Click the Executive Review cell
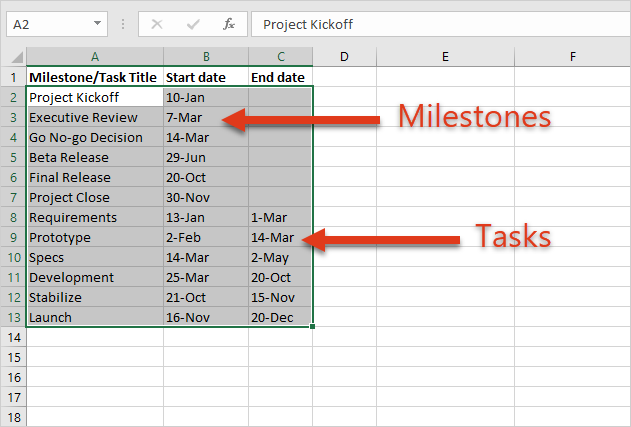Viewport: 631px width, 427px height. click(95, 118)
